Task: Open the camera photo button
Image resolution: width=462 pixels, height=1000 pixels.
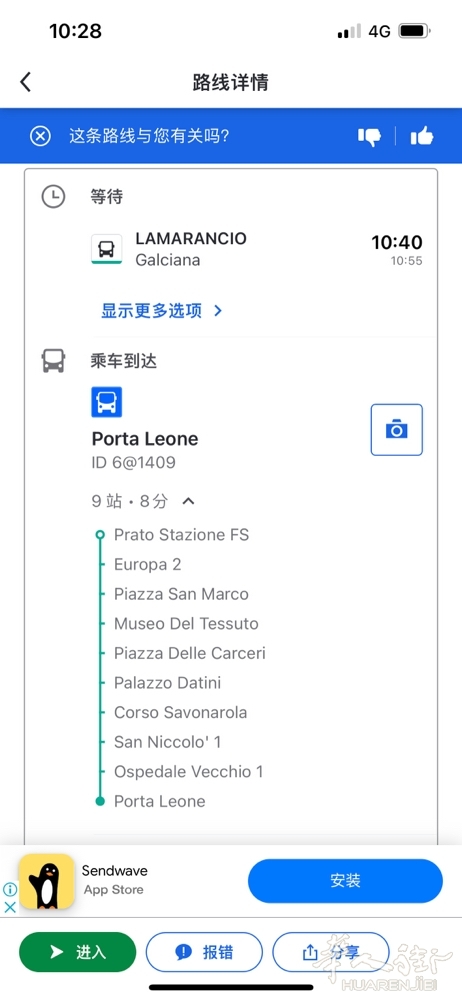Action: (396, 429)
